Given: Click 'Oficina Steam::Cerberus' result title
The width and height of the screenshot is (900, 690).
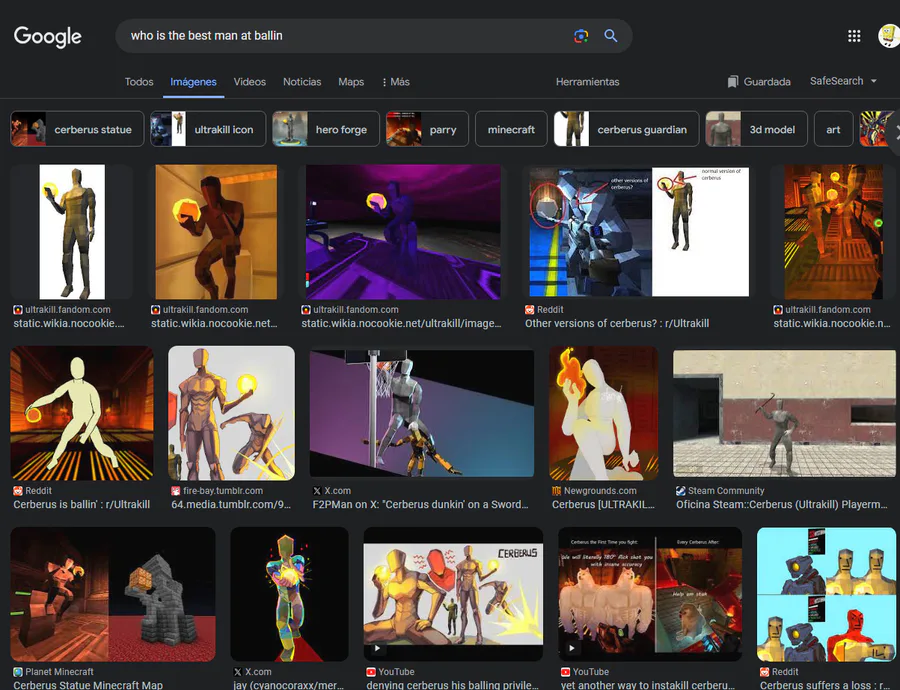Looking at the screenshot, I should click(x=782, y=505).
